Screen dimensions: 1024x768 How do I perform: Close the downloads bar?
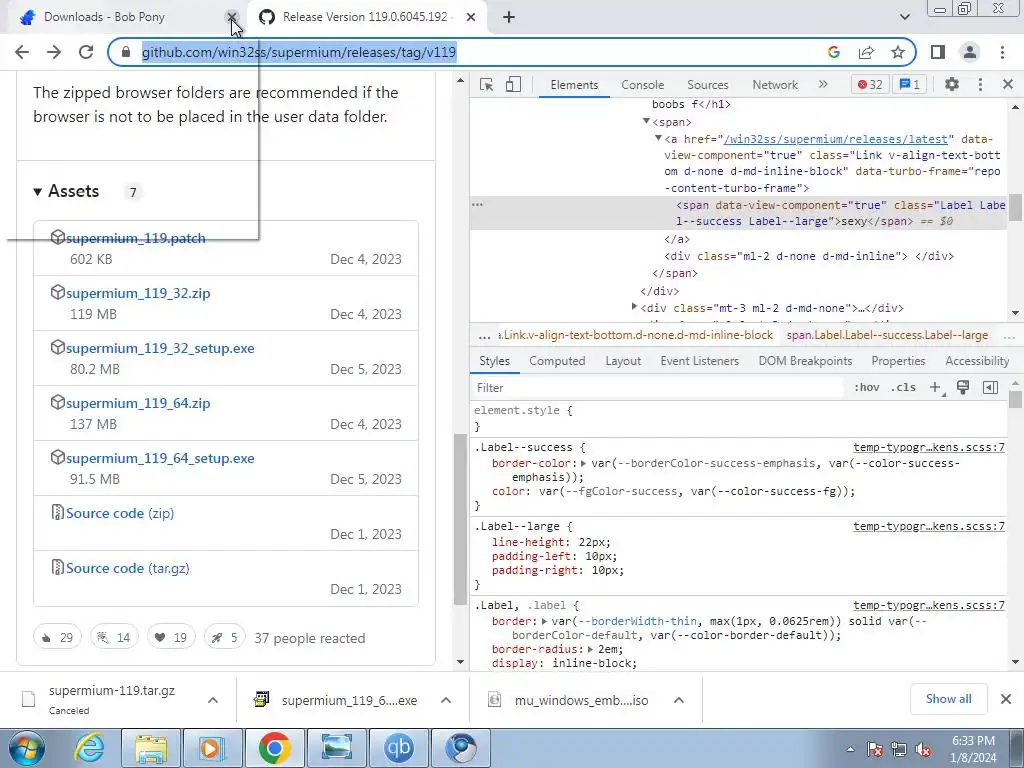(x=1006, y=699)
